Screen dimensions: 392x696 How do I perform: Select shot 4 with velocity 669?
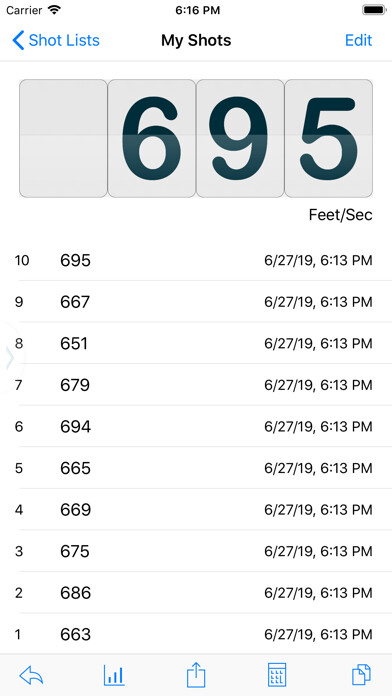[196, 510]
